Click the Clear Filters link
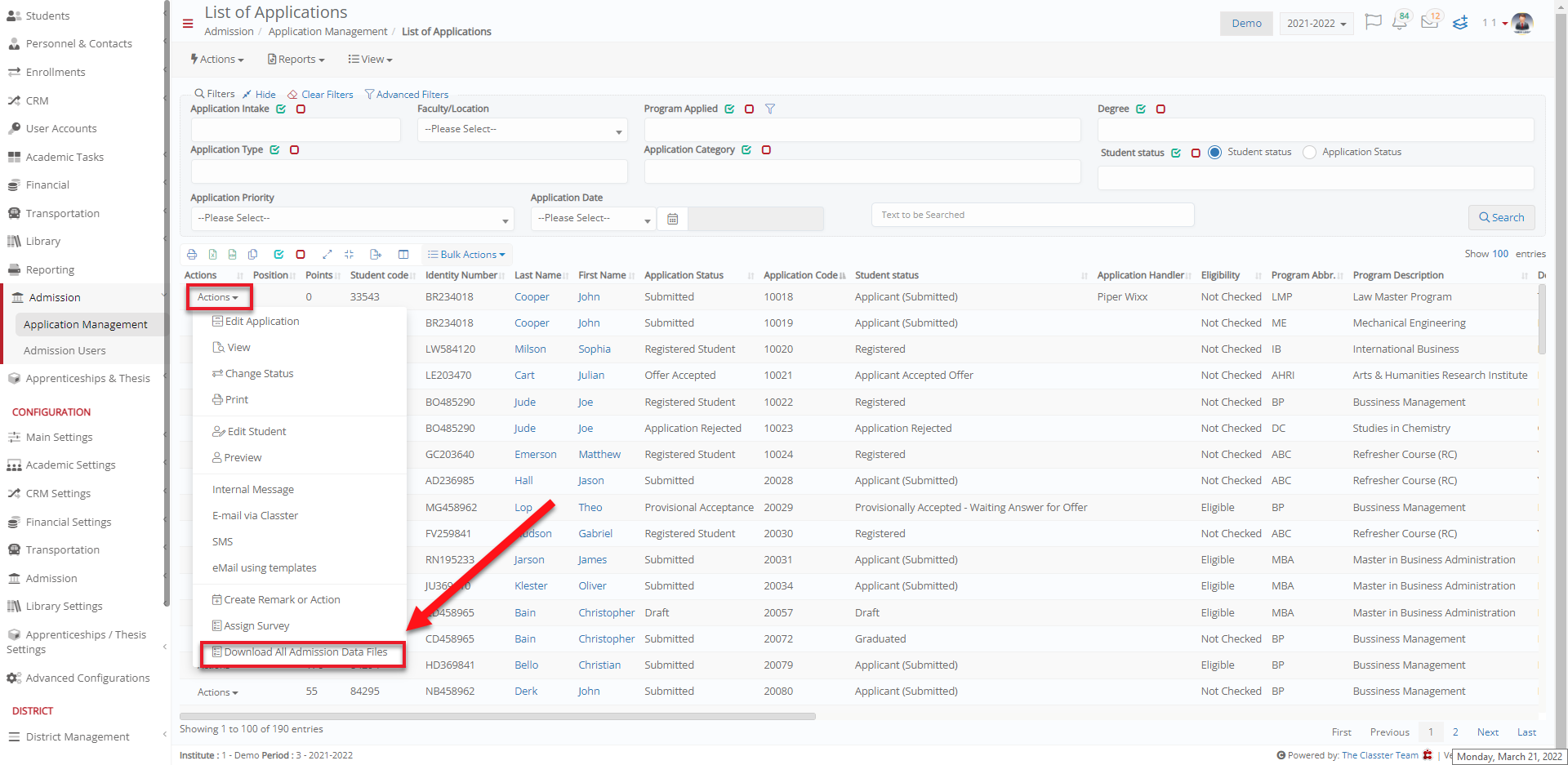 point(320,94)
